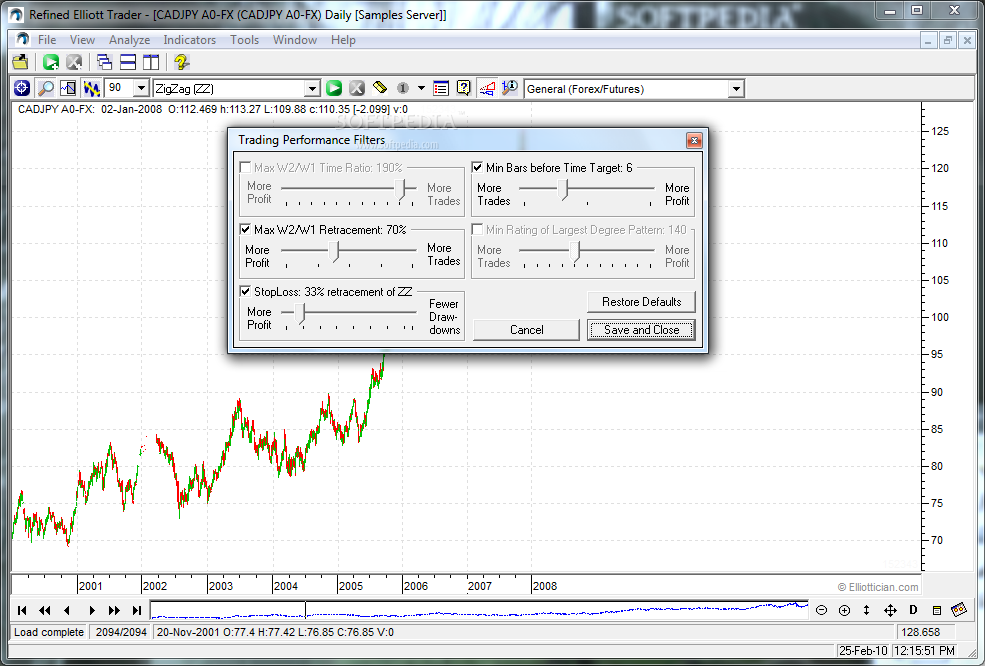This screenshot has width=985, height=666.
Task: Tile windows vertically icon
Action: (x=151, y=62)
